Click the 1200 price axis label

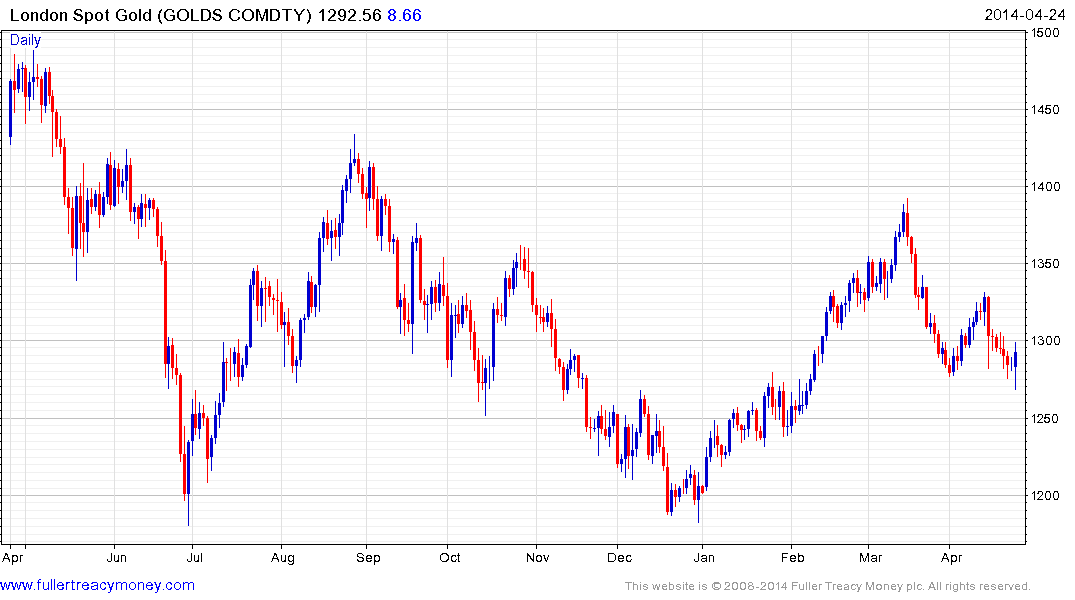pos(1045,496)
